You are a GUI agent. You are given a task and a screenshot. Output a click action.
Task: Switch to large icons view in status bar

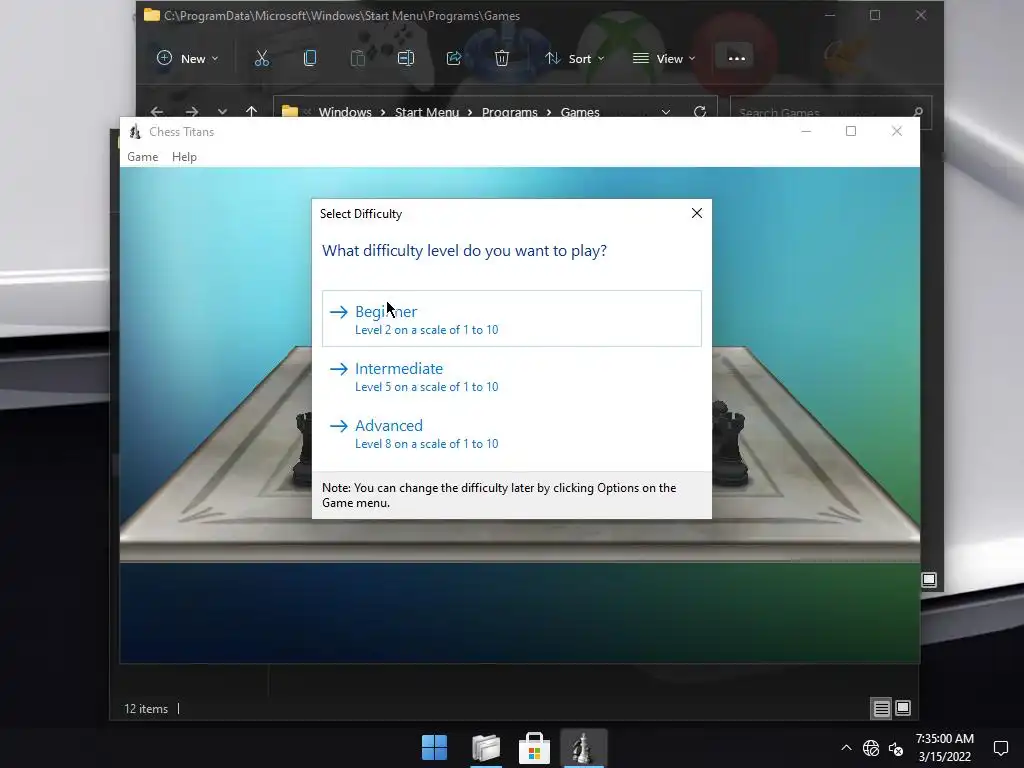[903, 708]
